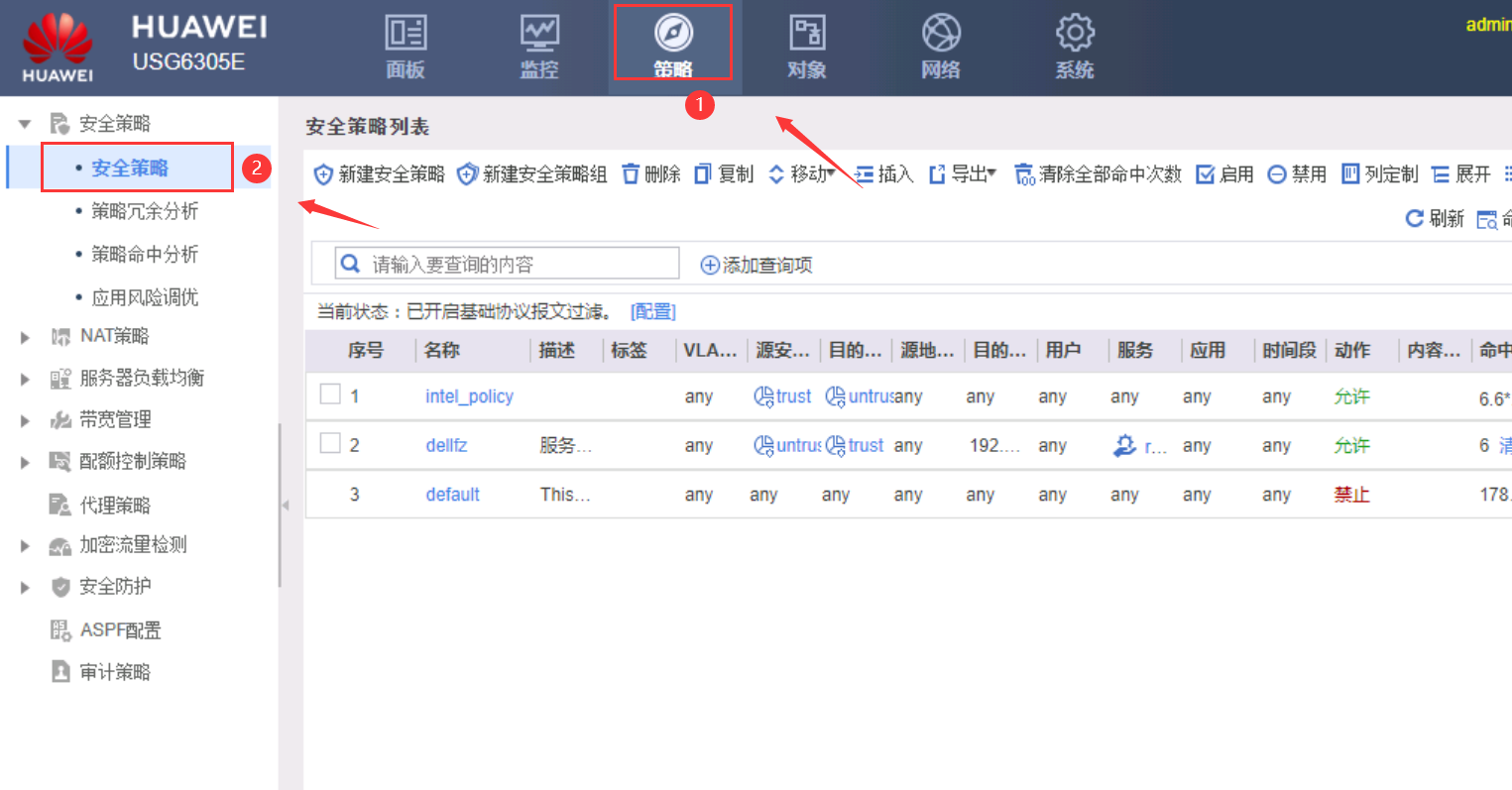
Task: Check the box for policy dellfz
Action: pos(330,443)
